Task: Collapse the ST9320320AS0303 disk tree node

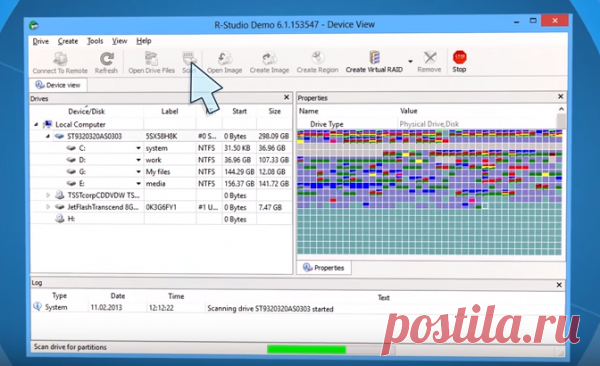Action: 48,136
